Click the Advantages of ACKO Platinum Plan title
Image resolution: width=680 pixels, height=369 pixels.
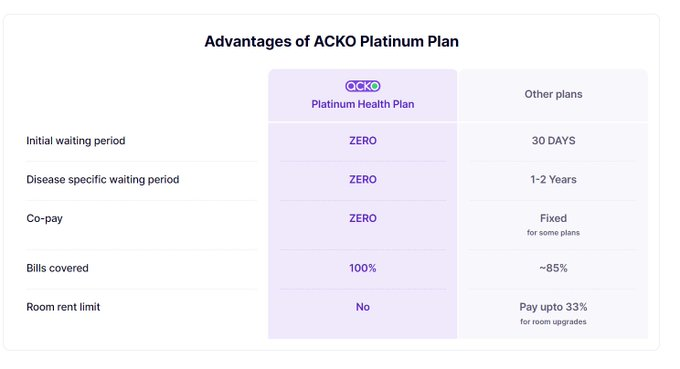point(331,41)
